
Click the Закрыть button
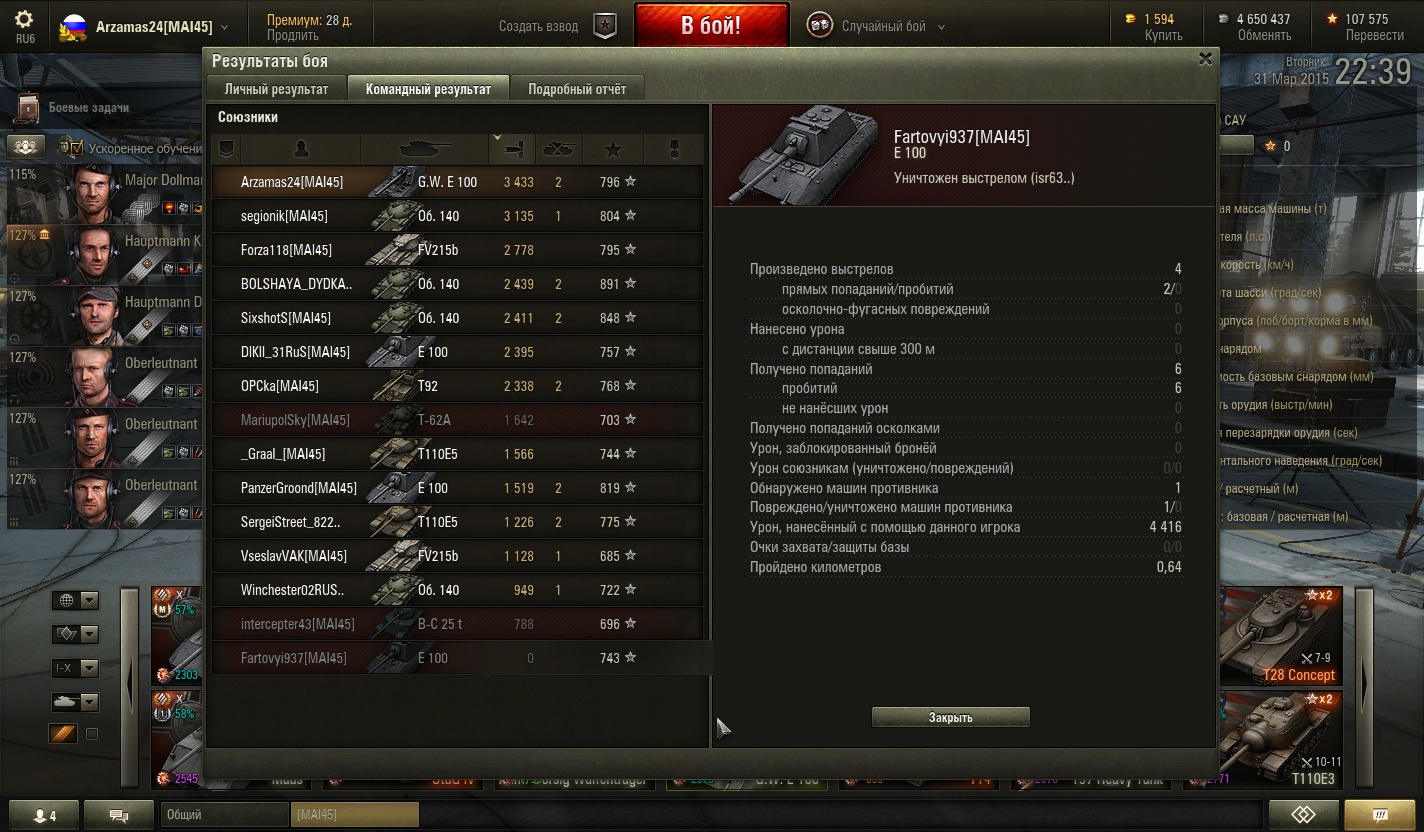click(x=950, y=717)
